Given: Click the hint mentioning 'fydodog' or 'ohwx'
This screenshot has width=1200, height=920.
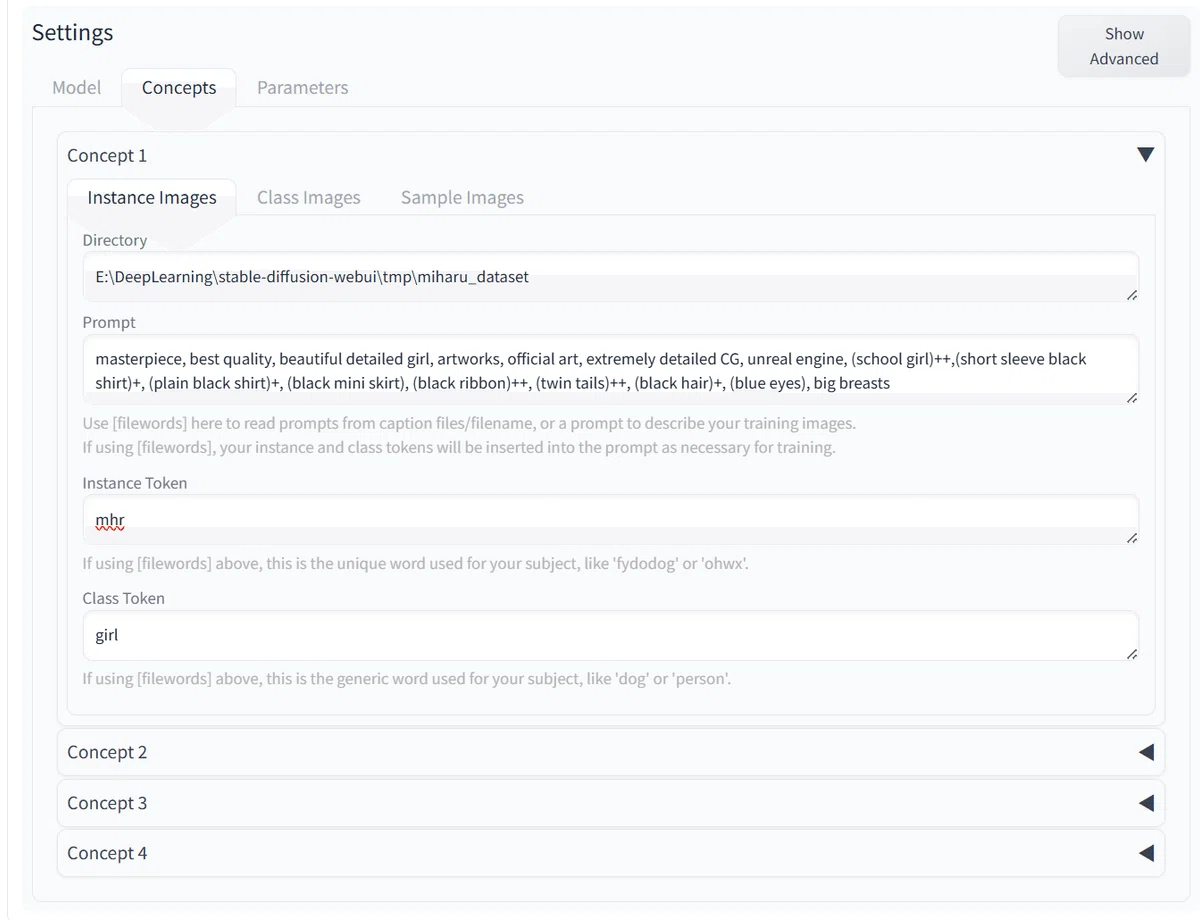Looking at the screenshot, I should (x=416, y=563).
